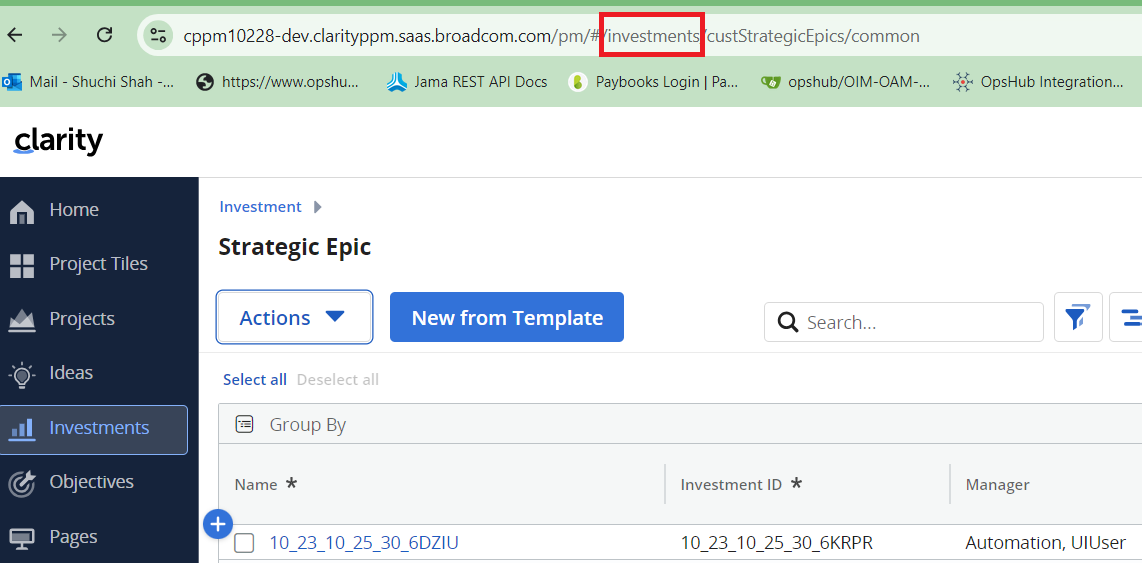This screenshot has height=563, width=1142.
Task: Click the Clarity logo
Action: point(58,141)
